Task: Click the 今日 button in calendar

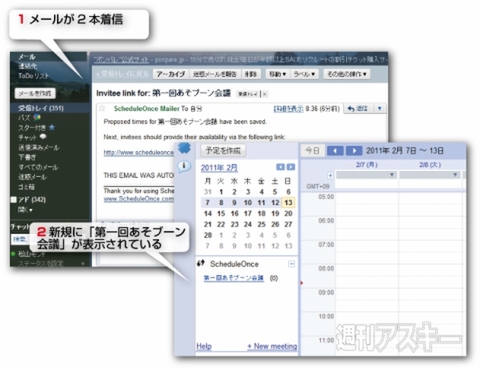Action: 313,151
